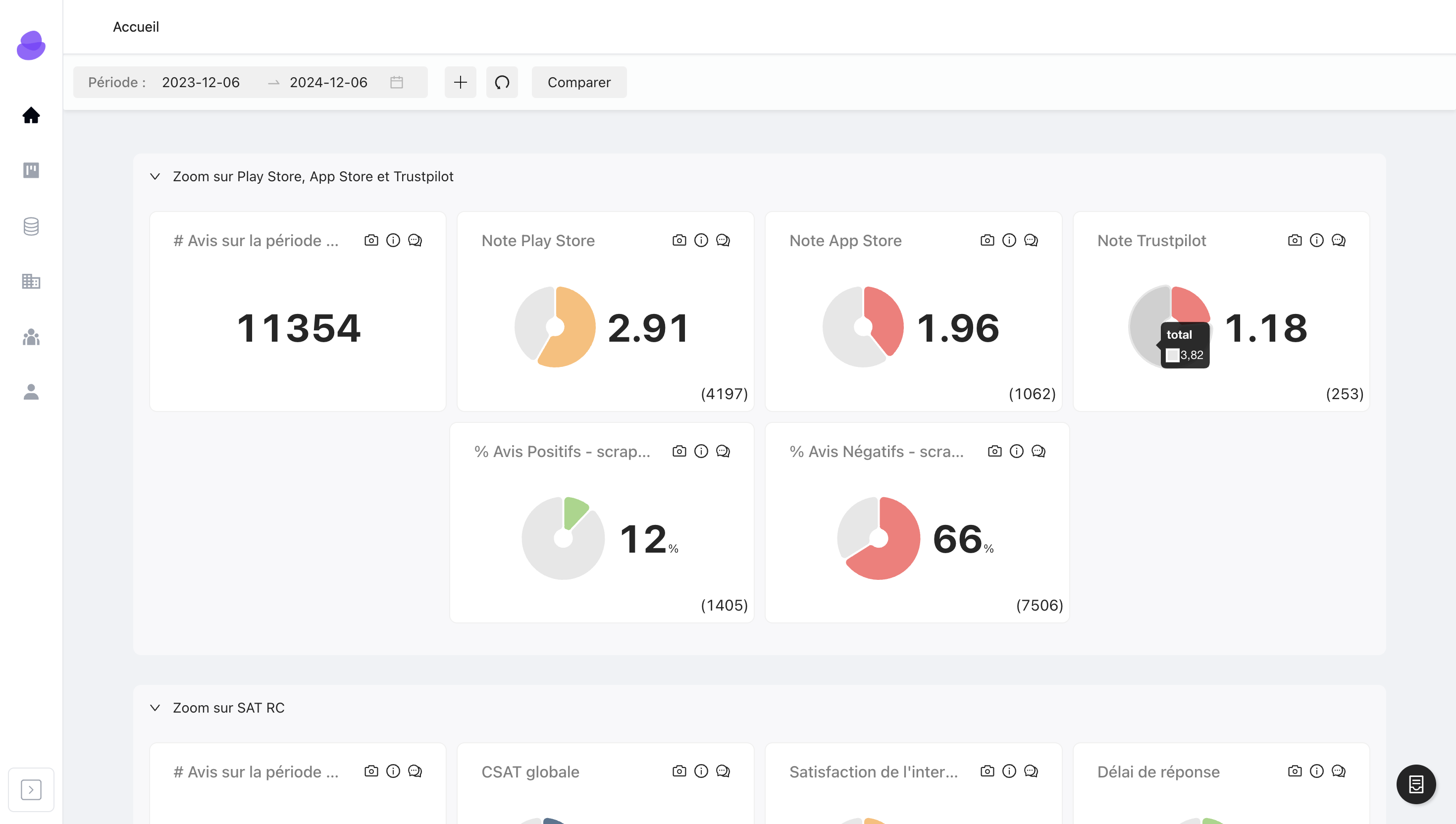The height and width of the screenshot is (824, 1456).
Task: Collapse Zoom sur SAT RC section
Action: (x=155, y=708)
